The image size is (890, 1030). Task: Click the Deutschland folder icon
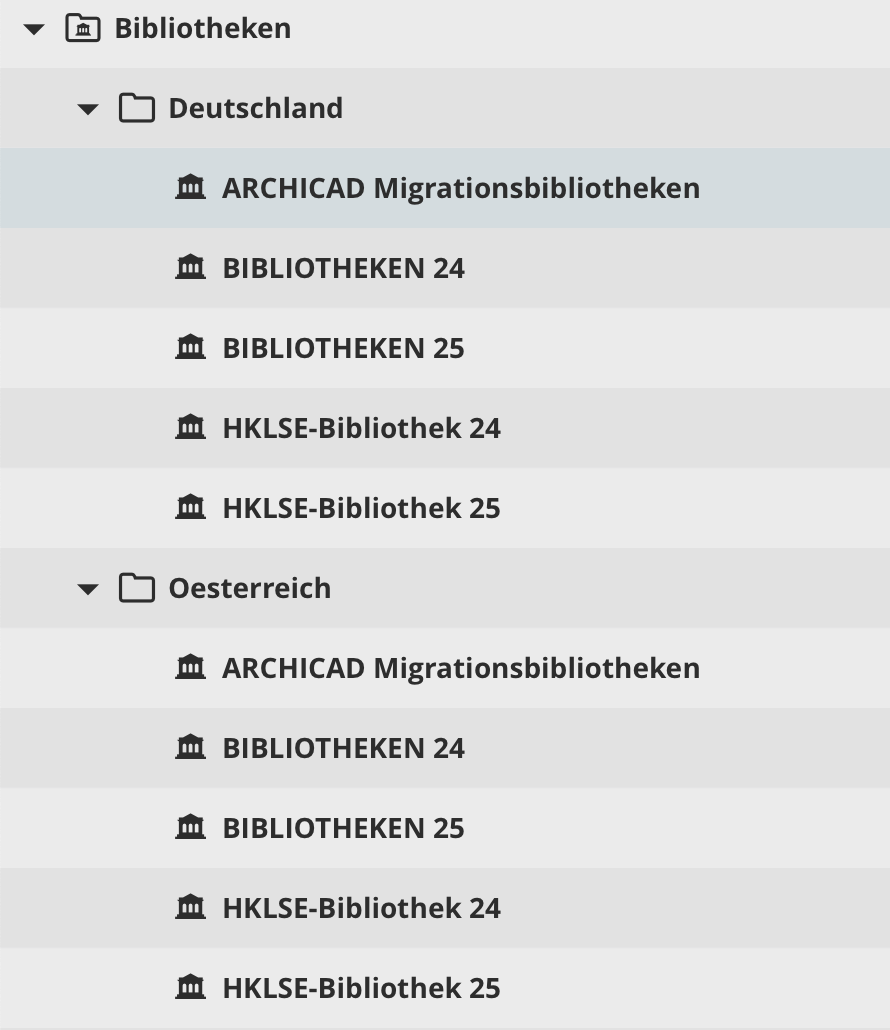(x=137, y=108)
